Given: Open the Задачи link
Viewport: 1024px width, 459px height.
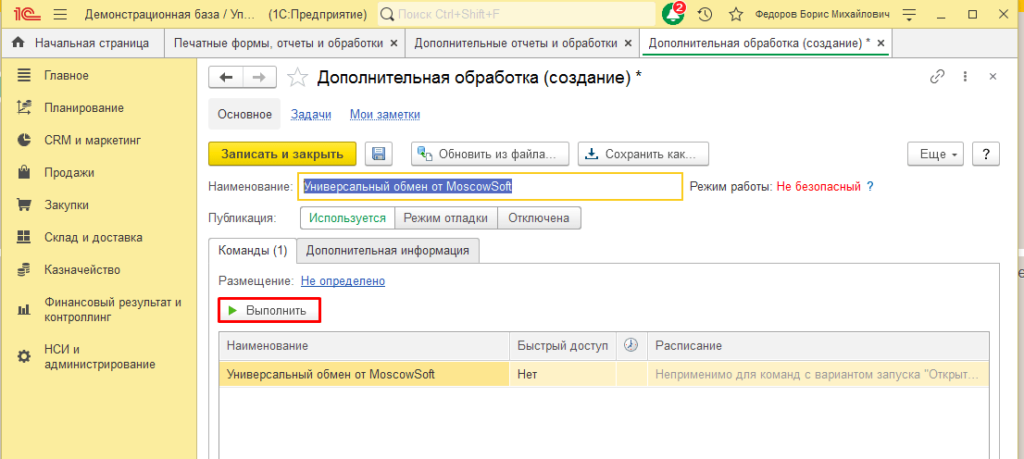Looking at the screenshot, I should tap(311, 114).
